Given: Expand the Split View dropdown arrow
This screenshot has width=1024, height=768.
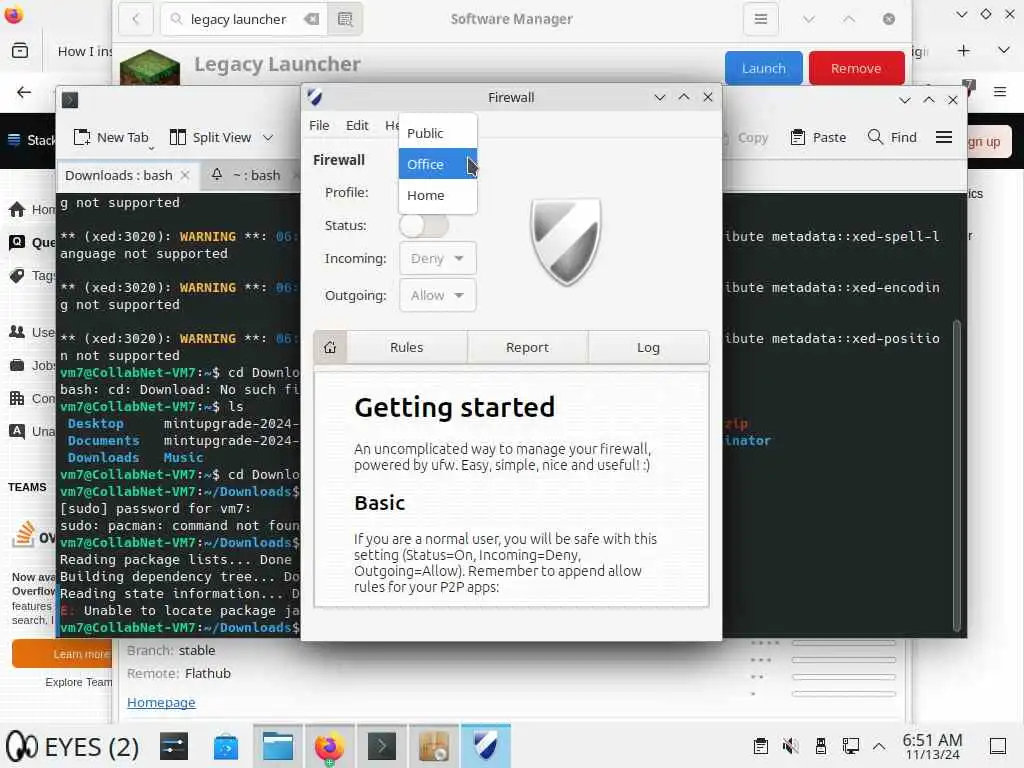Looking at the screenshot, I should point(268,137).
